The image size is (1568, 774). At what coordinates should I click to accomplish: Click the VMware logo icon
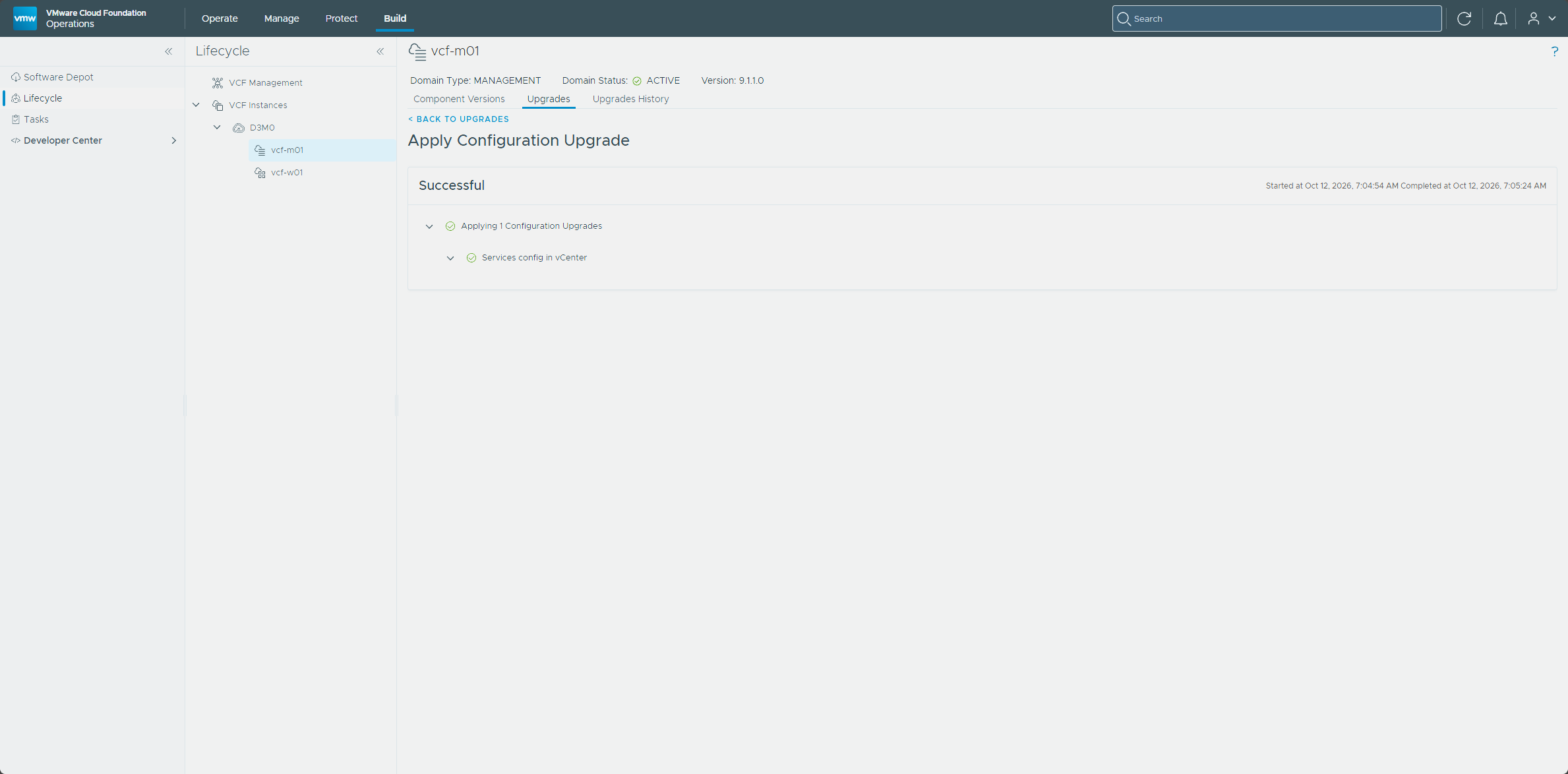[x=25, y=18]
